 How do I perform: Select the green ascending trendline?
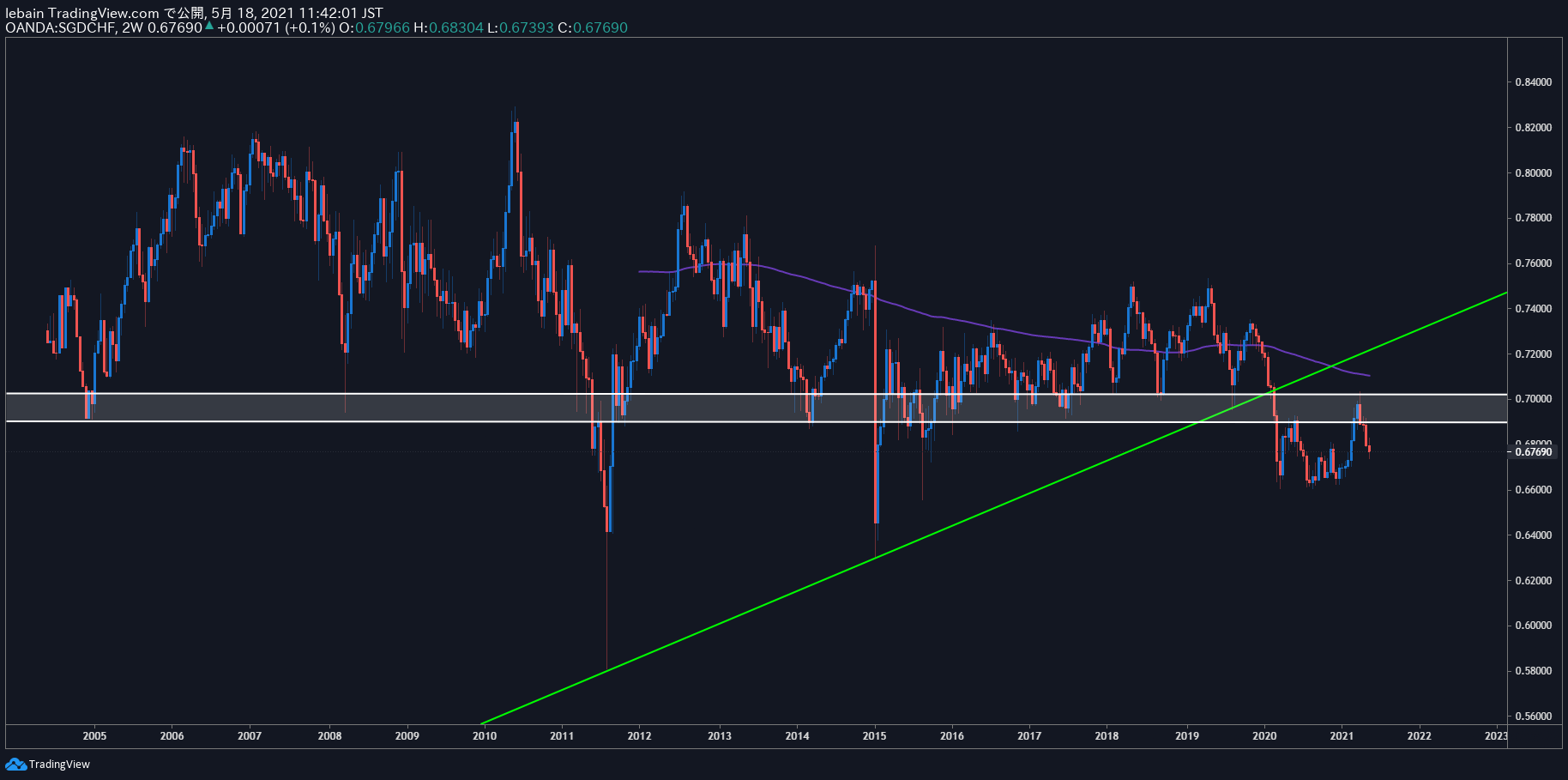995,508
